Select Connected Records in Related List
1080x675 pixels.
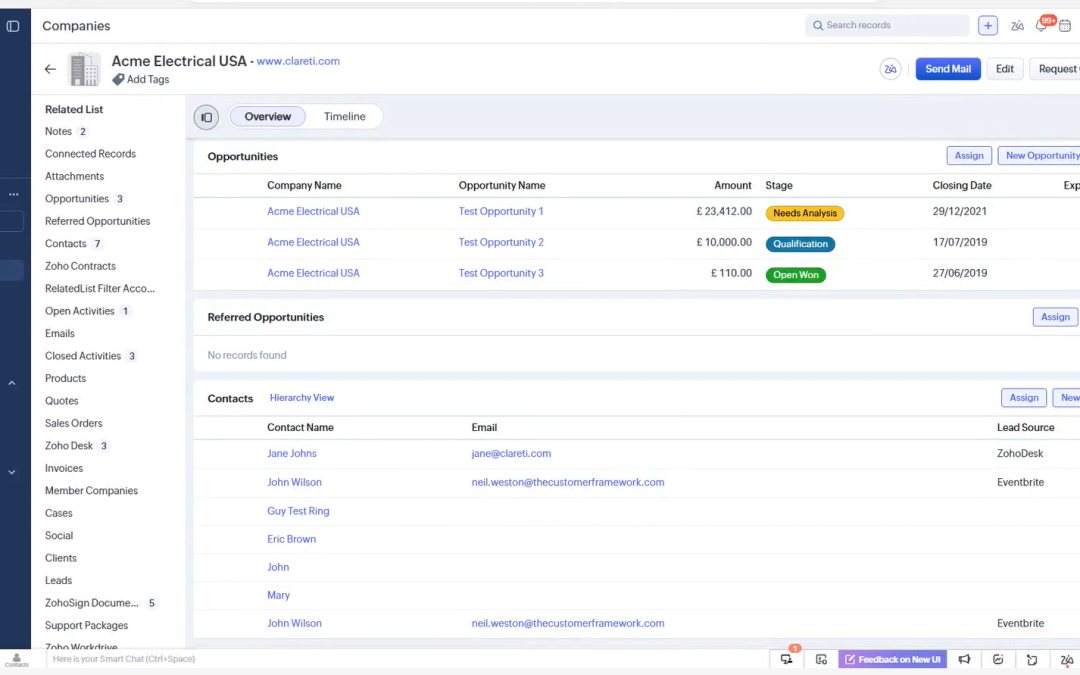[90, 154]
